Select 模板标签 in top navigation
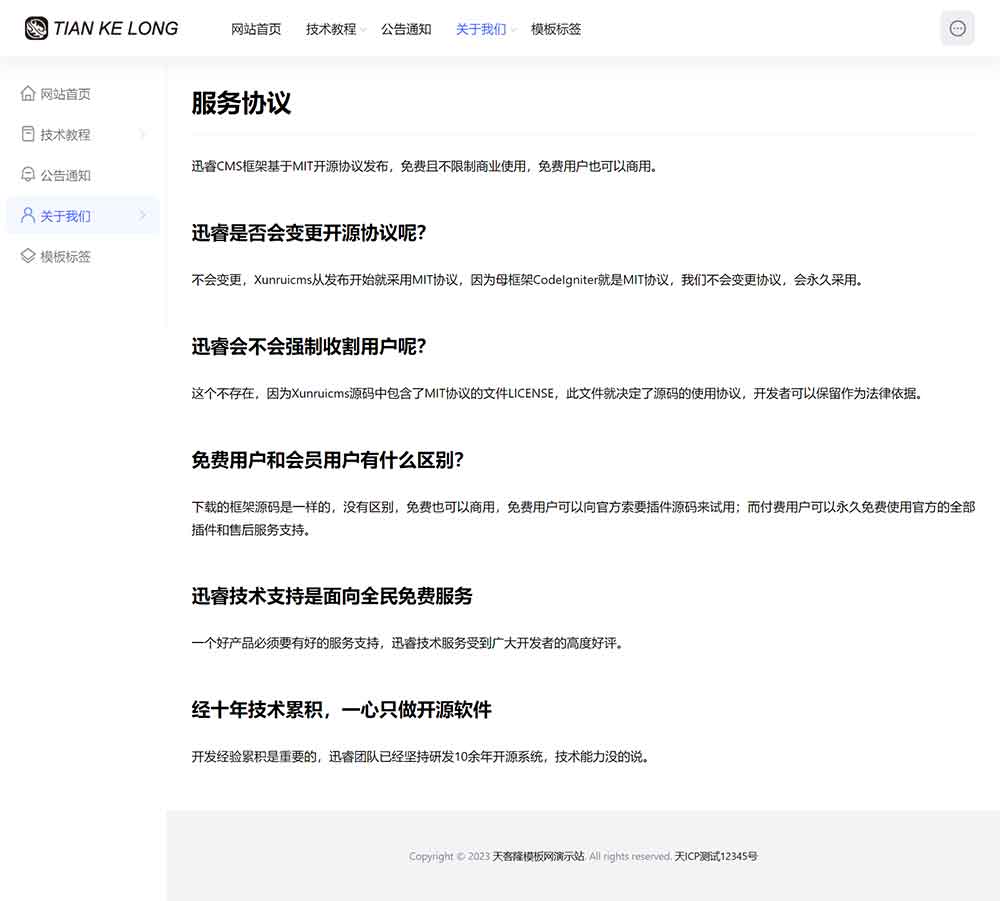The width and height of the screenshot is (1000, 901). point(556,29)
